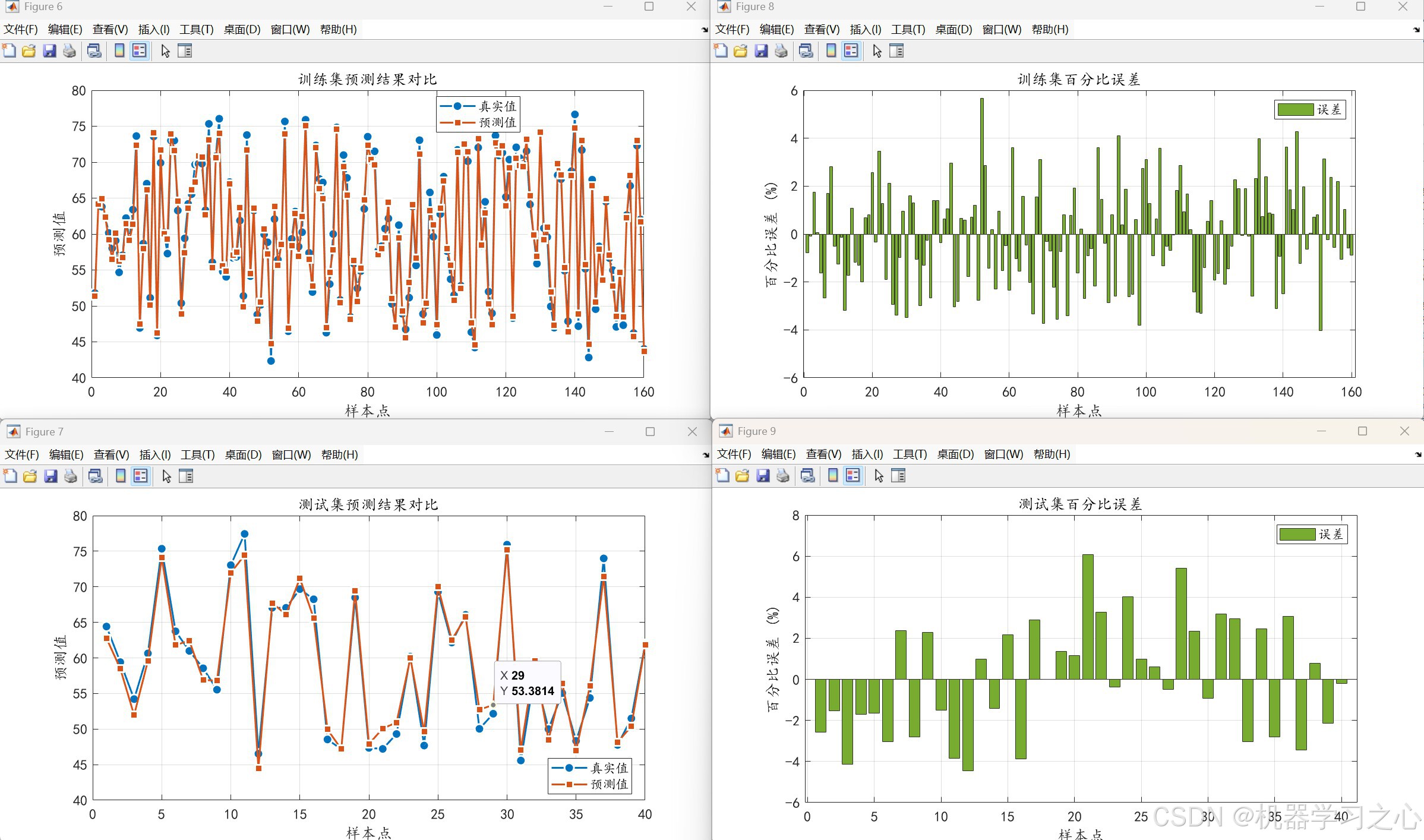Click Edit Plot arrow in Figure 7 toolbar

166,476
